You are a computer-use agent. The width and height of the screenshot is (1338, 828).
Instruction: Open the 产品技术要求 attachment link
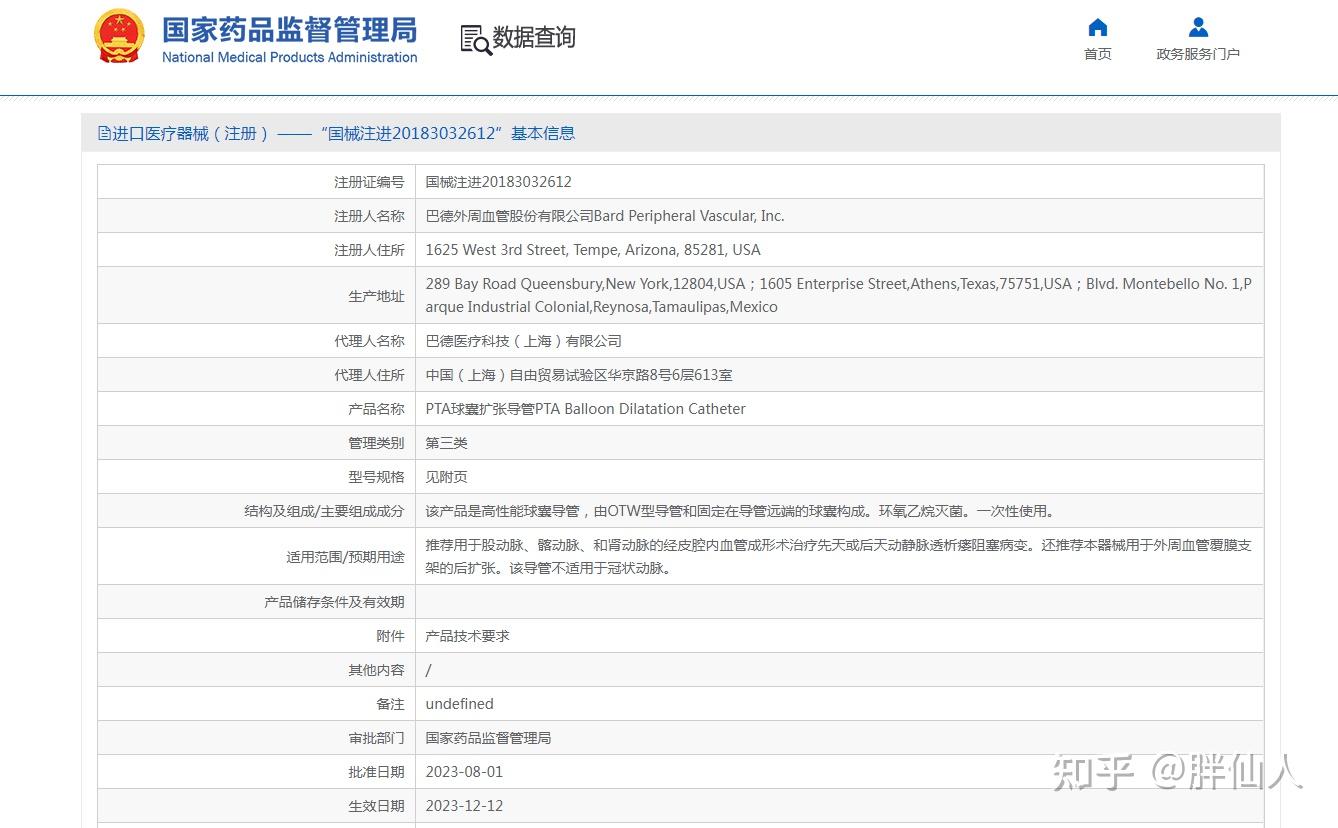(467, 636)
